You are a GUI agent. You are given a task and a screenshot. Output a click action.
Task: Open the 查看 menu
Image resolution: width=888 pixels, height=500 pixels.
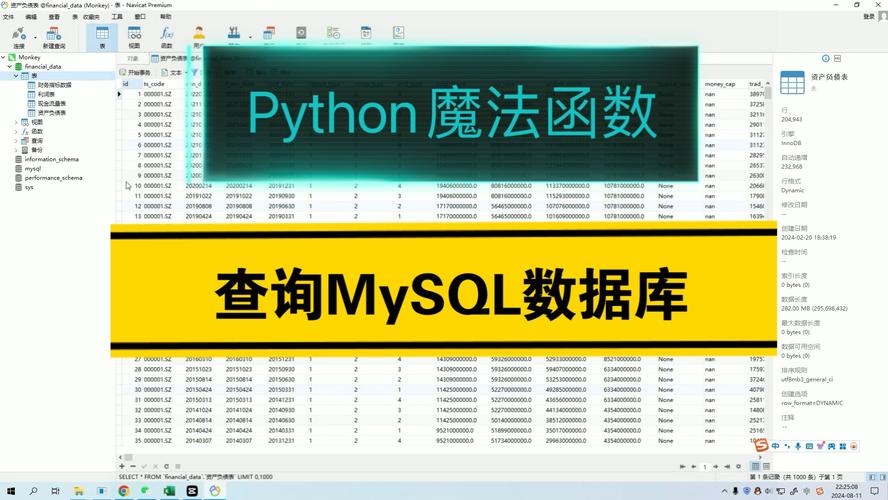(x=54, y=16)
